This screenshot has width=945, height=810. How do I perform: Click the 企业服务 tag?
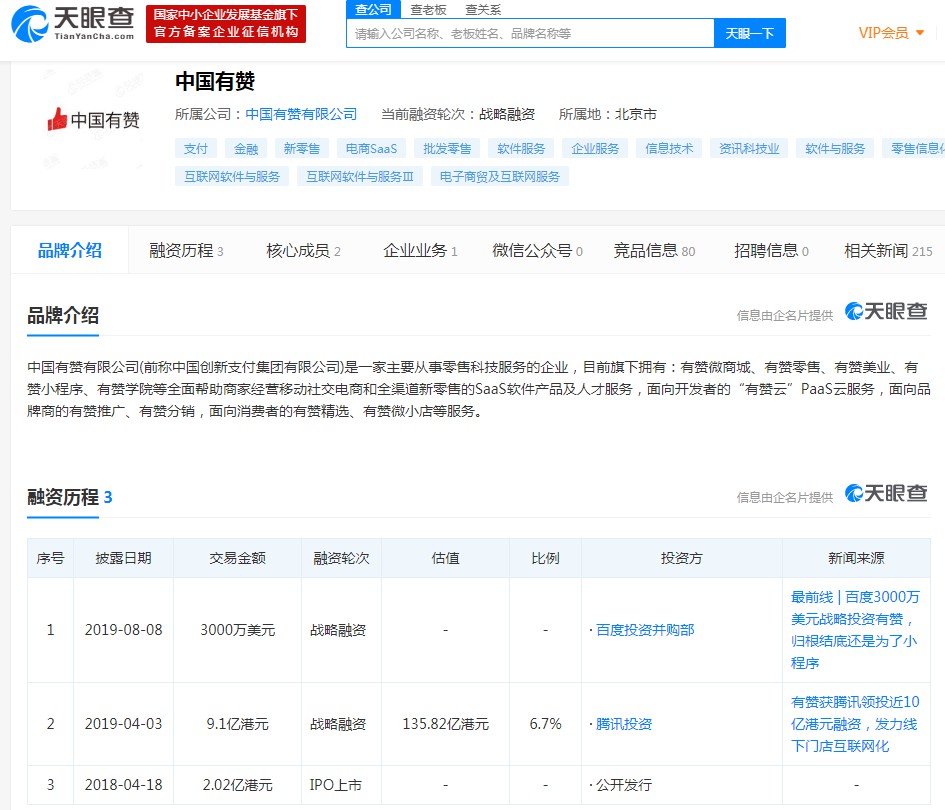point(595,148)
